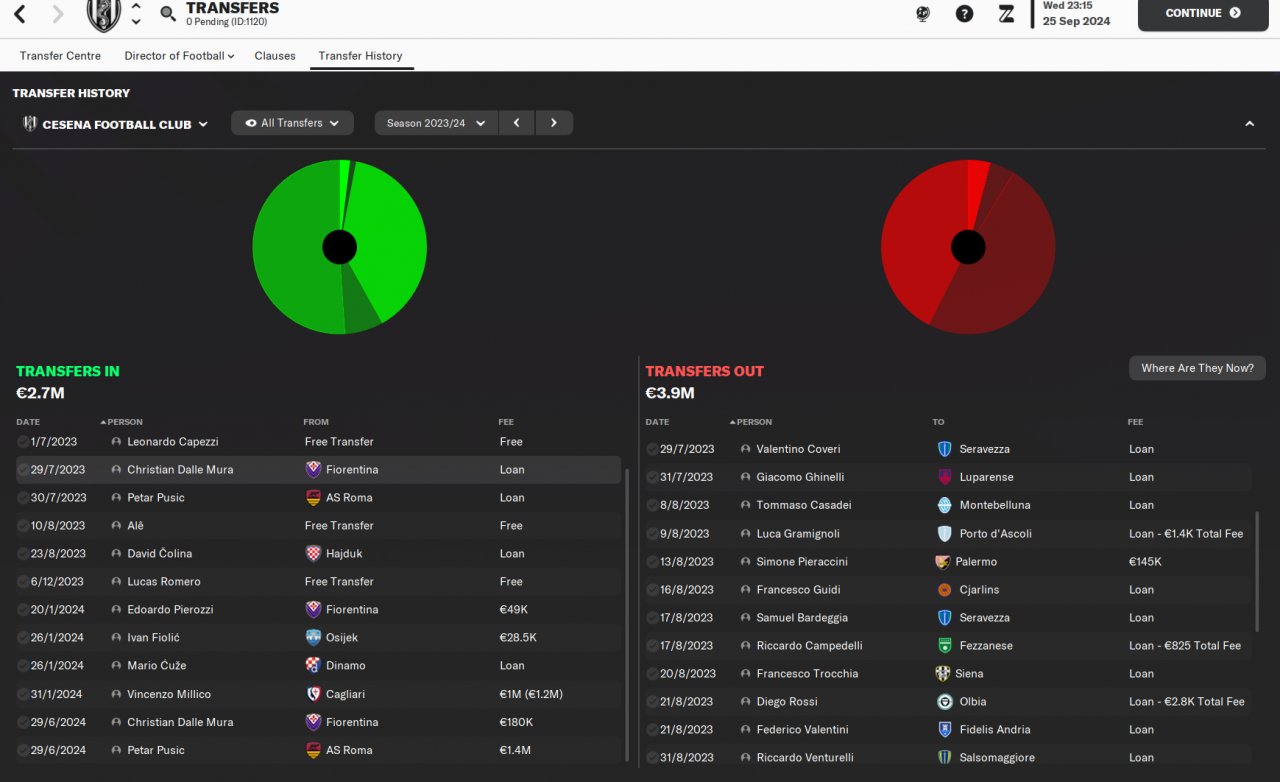Click the Cjarlins club badge

944,590
